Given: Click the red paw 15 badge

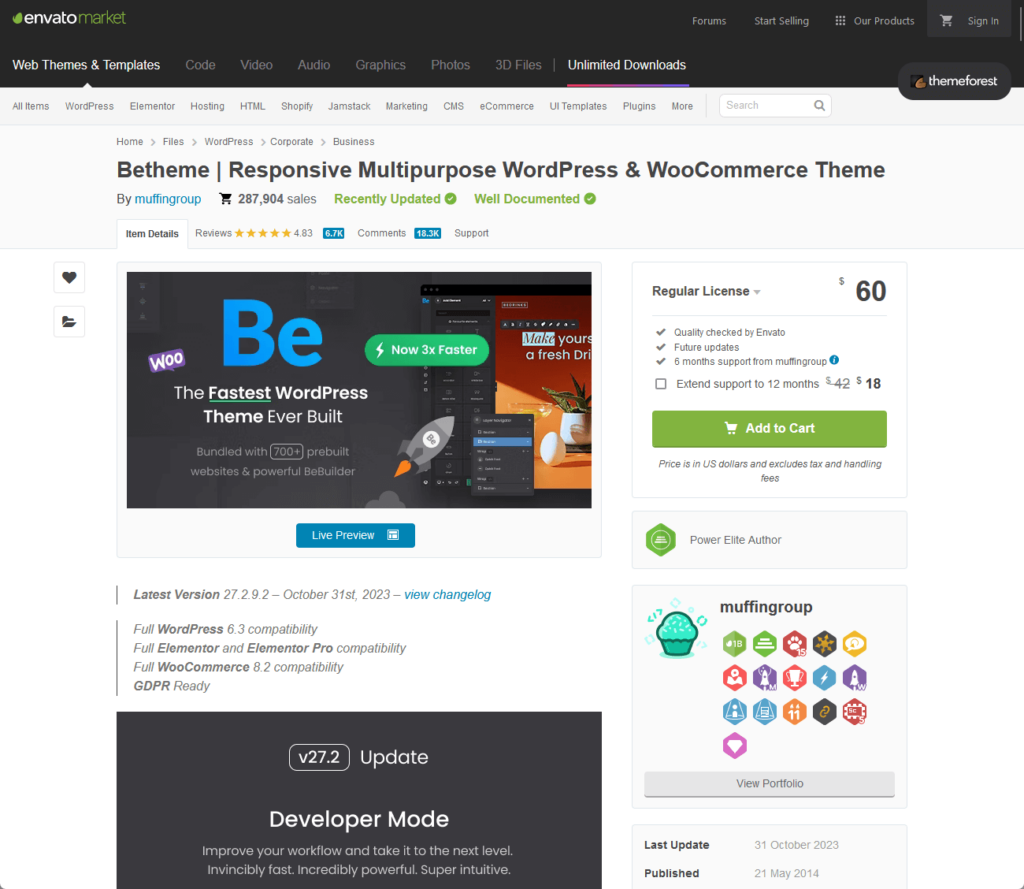Looking at the screenshot, I should click(x=795, y=644).
